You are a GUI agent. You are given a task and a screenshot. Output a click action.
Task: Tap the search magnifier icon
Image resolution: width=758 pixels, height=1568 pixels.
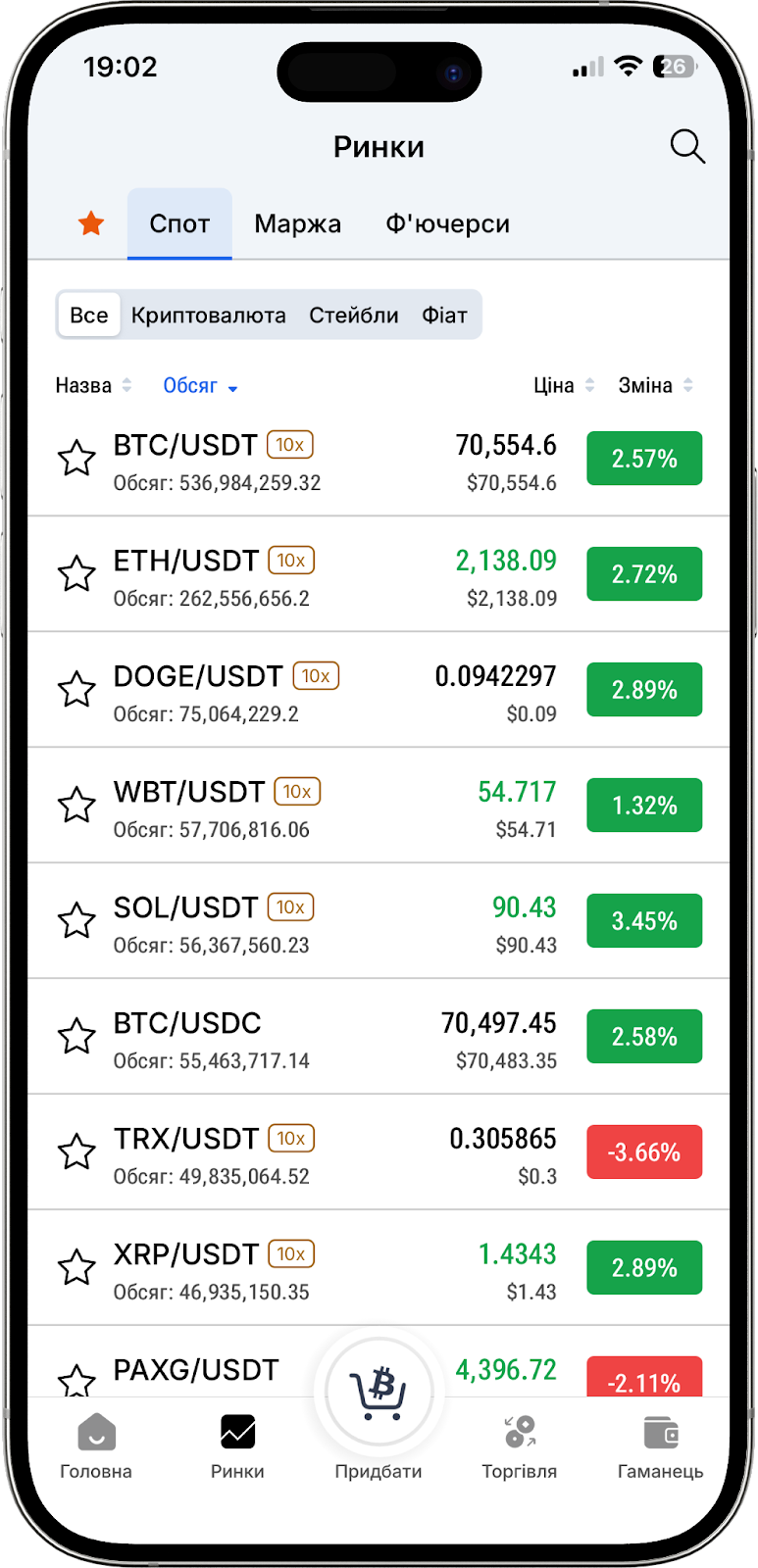pos(687,147)
